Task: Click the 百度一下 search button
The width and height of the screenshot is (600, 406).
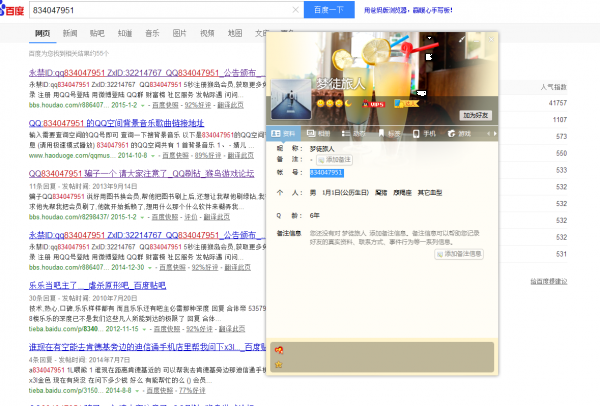Action: [x=329, y=10]
